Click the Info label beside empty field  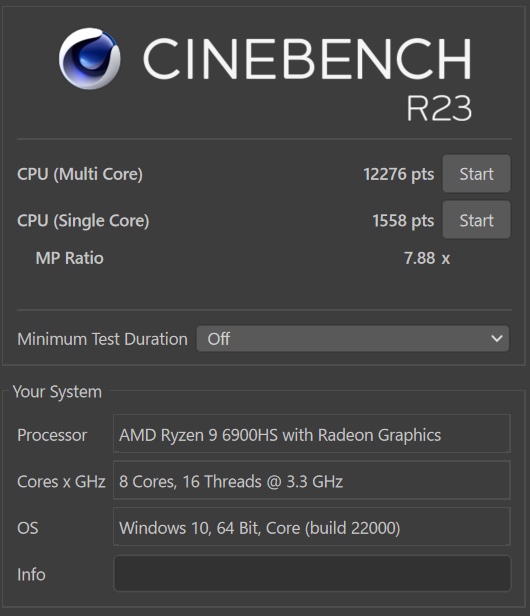click(x=31, y=574)
